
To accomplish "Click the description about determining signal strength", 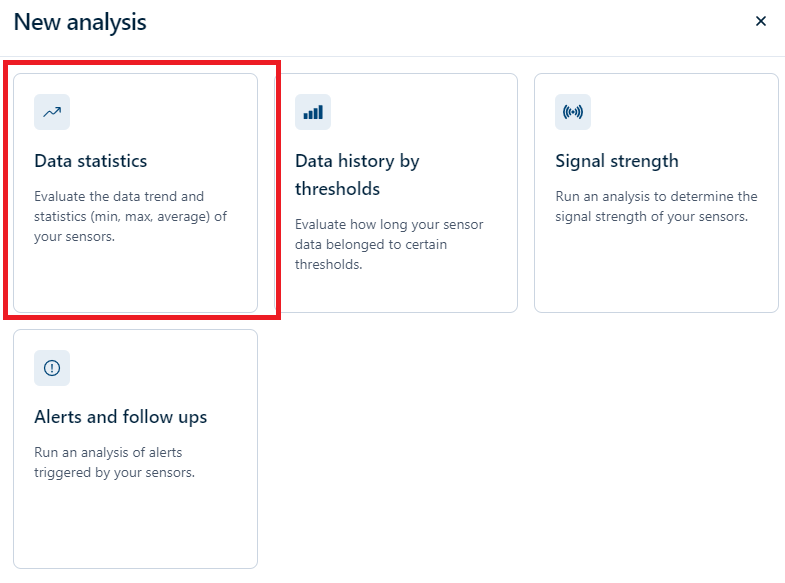I will tap(656, 206).
